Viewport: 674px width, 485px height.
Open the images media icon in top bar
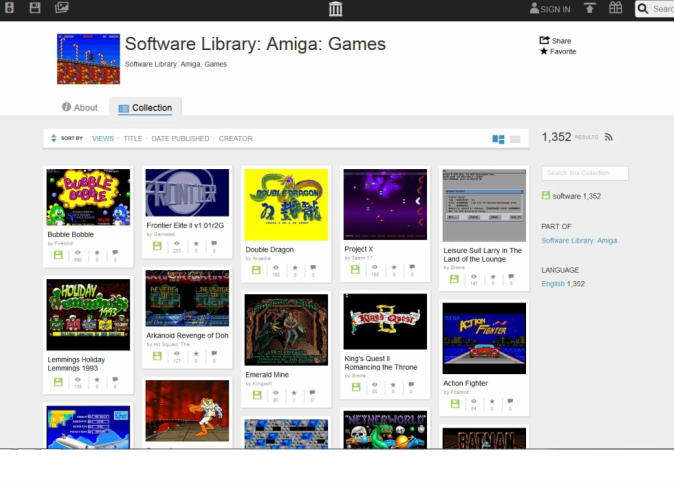[x=62, y=8]
